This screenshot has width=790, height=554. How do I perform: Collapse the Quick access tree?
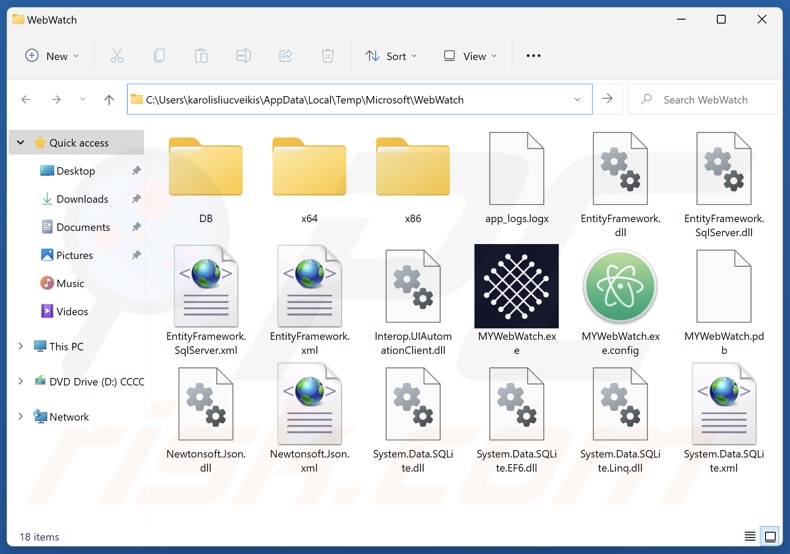point(21,143)
